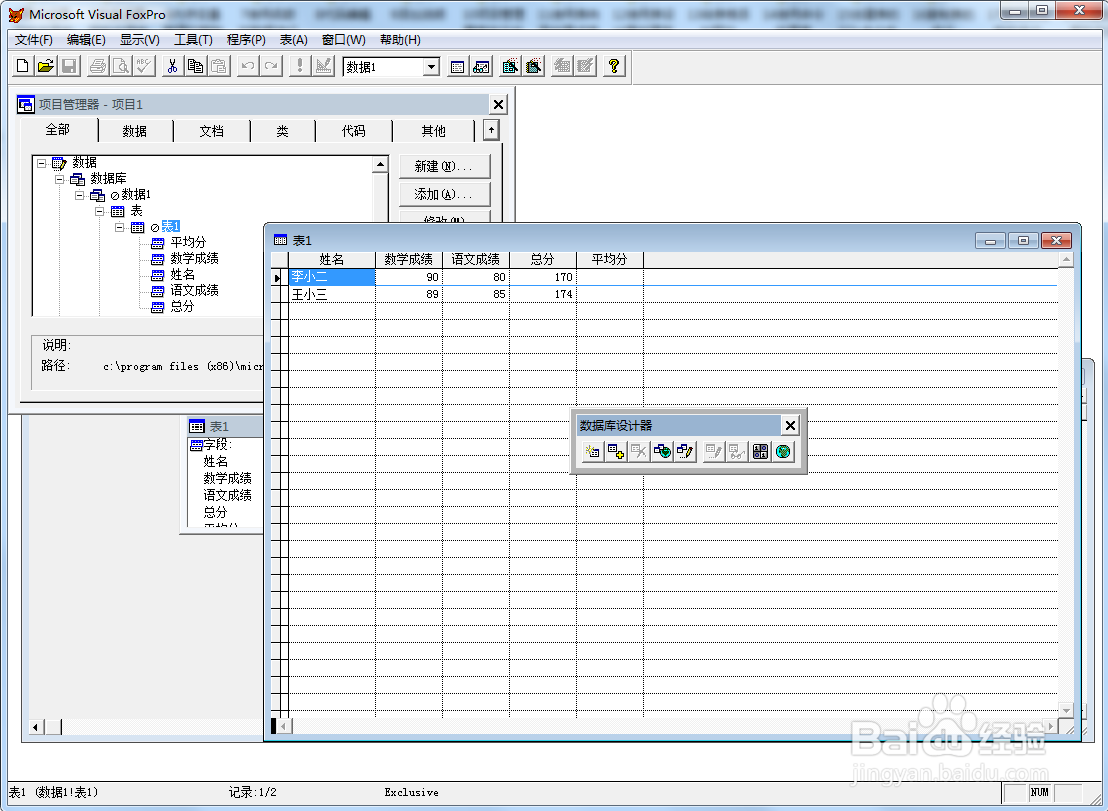
Task: Click the Print Preview toolbar icon
Action: (121, 66)
